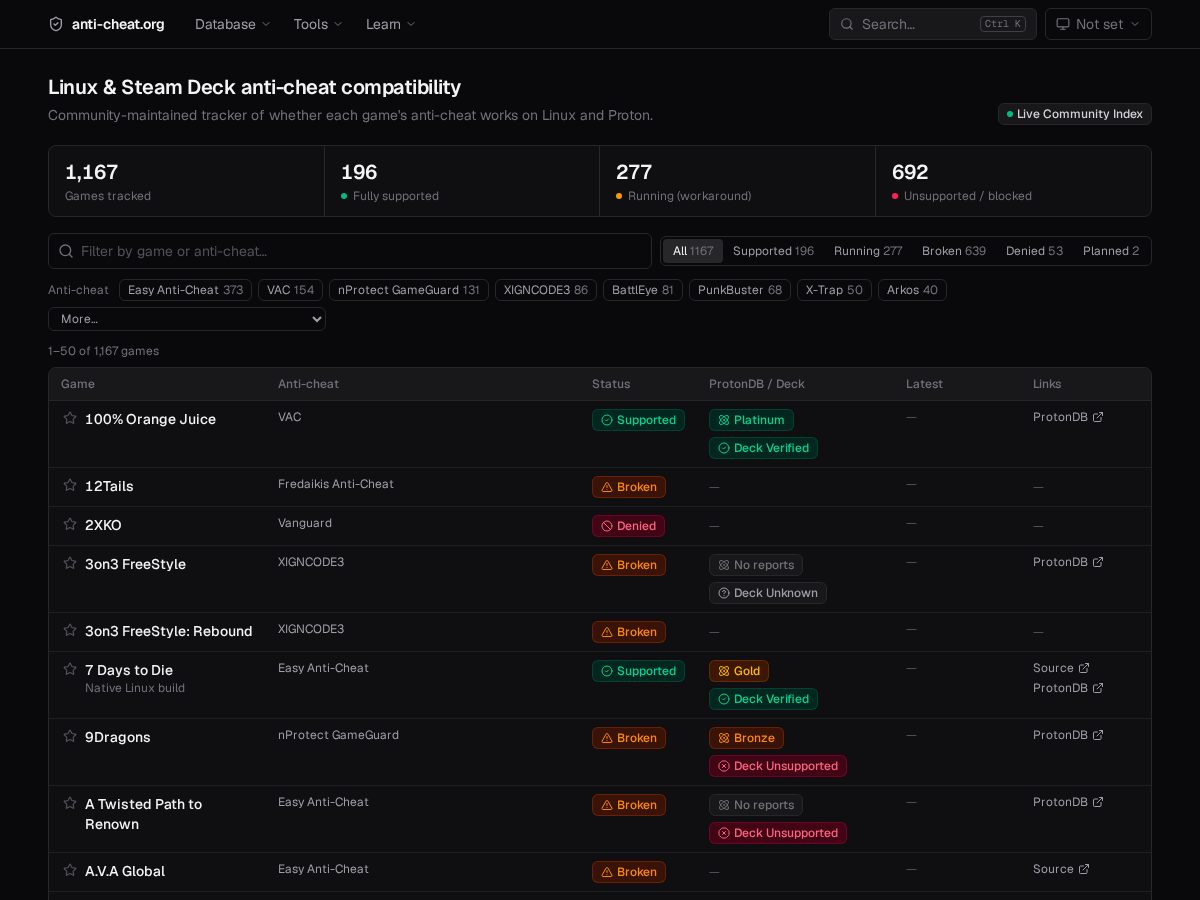Screen dimensions: 1200x900
Task: Star 3on3 FreeStyle: Rebound
Action: (x=70, y=630)
